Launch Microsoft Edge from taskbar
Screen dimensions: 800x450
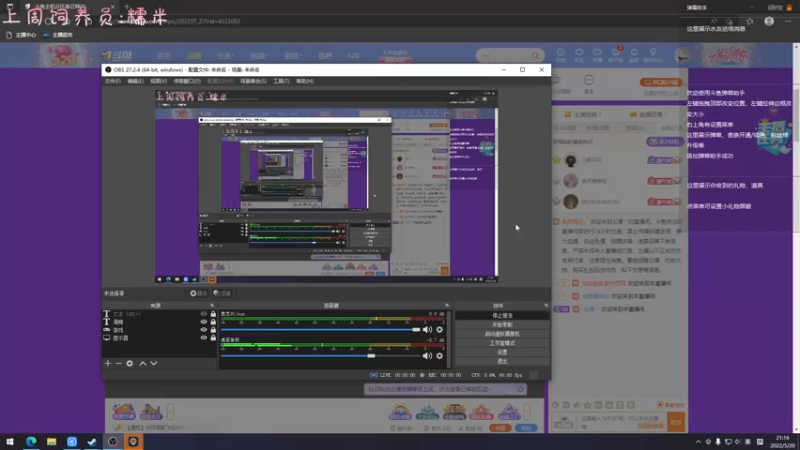(x=31, y=442)
